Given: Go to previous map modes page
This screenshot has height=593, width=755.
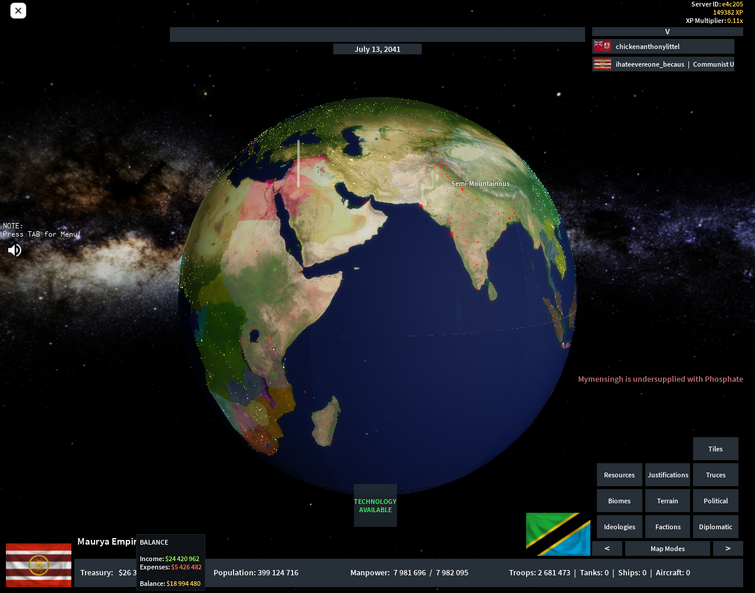Looking at the screenshot, I should pyautogui.click(x=607, y=548).
